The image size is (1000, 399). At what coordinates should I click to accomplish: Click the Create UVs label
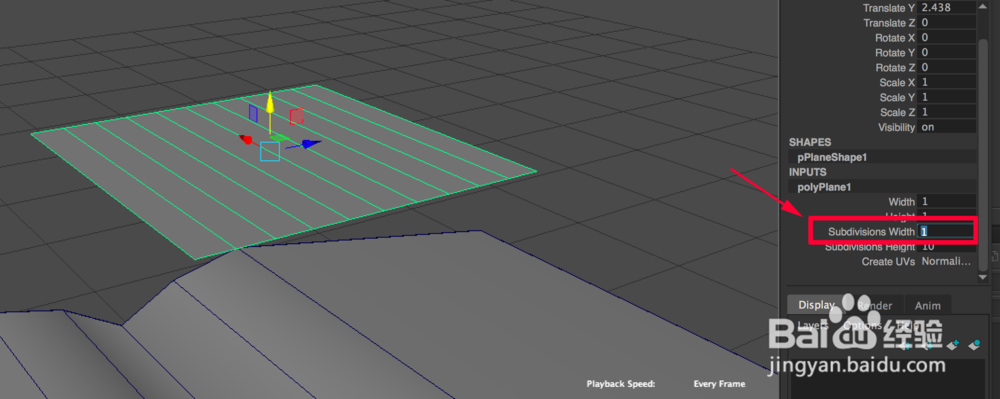pos(888,261)
